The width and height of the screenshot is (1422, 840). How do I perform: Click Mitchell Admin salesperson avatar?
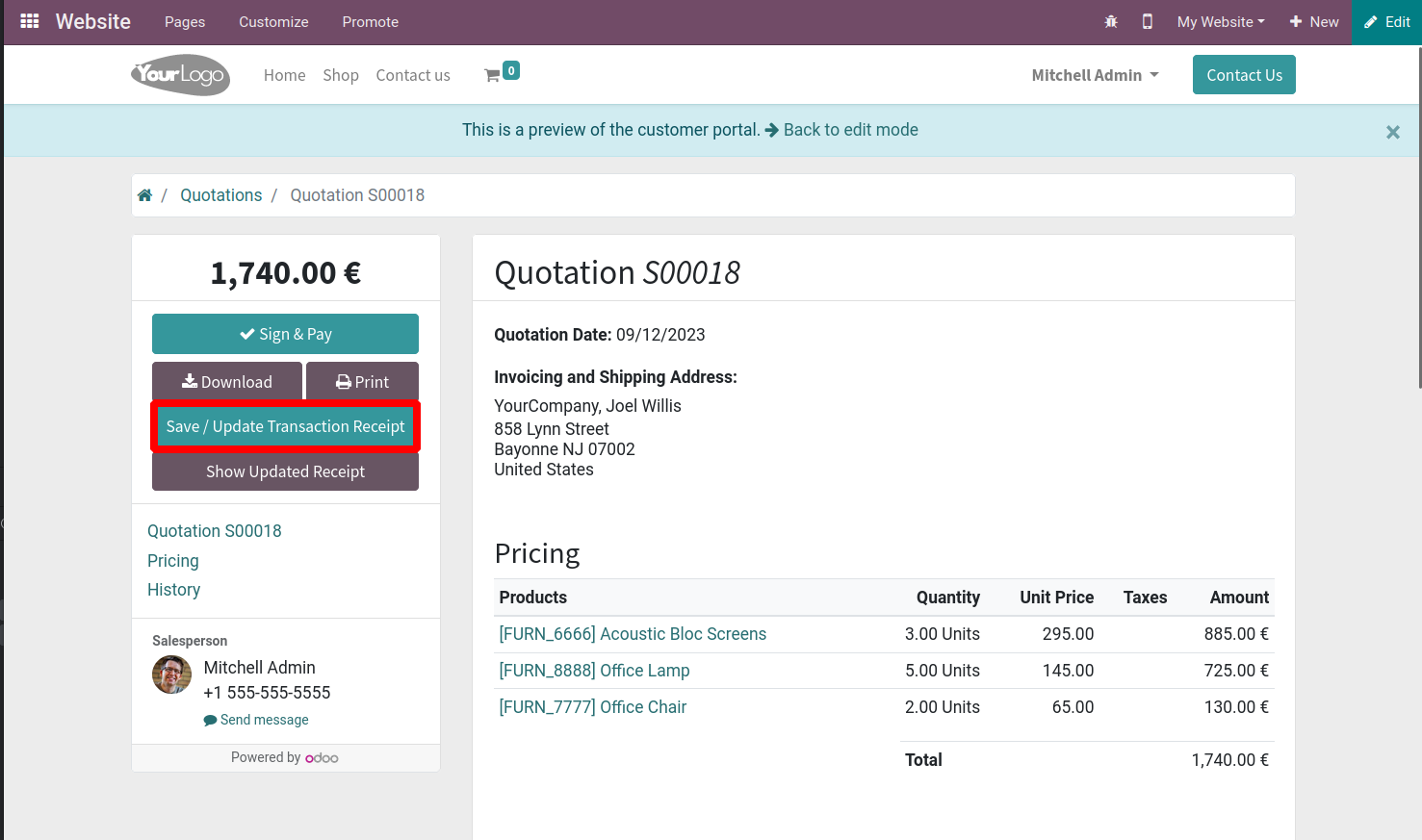(171, 675)
